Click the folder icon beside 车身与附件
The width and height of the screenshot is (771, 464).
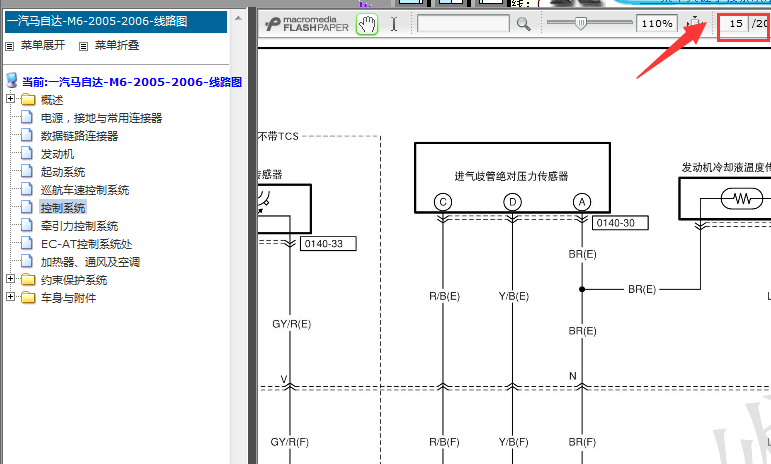[28, 298]
